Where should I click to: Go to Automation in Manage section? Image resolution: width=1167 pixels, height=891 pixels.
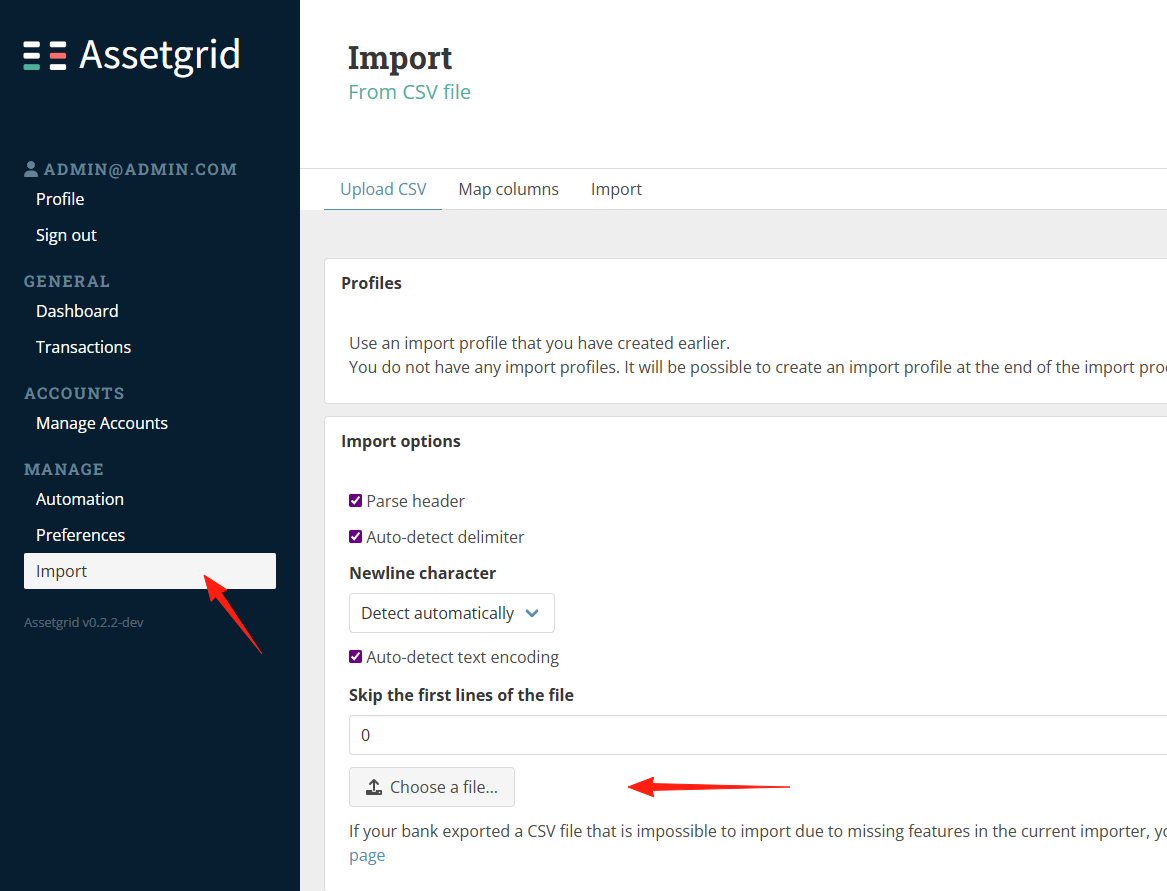coord(80,499)
